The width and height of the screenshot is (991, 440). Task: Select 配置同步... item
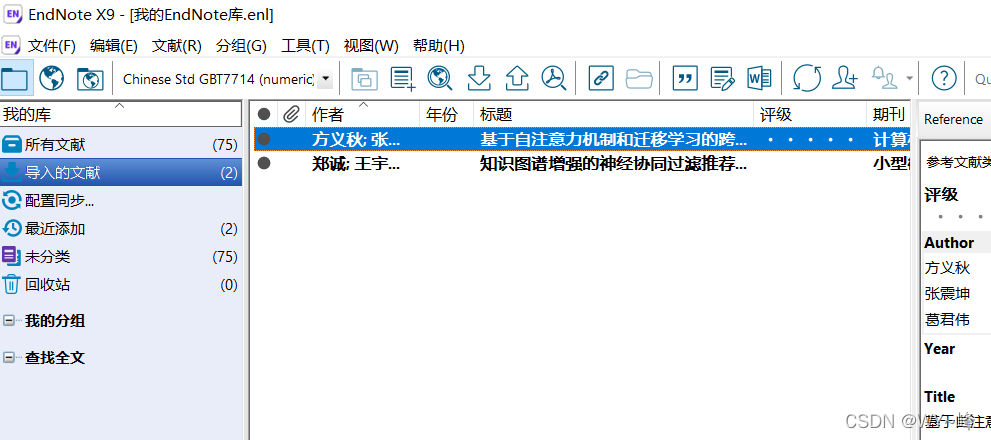coord(121,200)
